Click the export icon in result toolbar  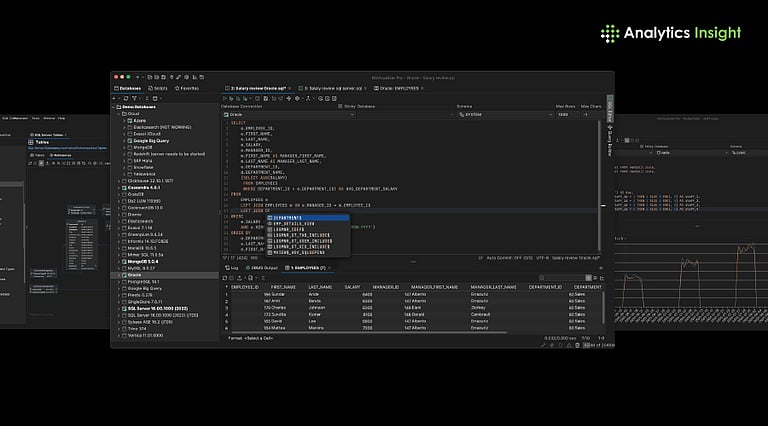click(240, 278)
